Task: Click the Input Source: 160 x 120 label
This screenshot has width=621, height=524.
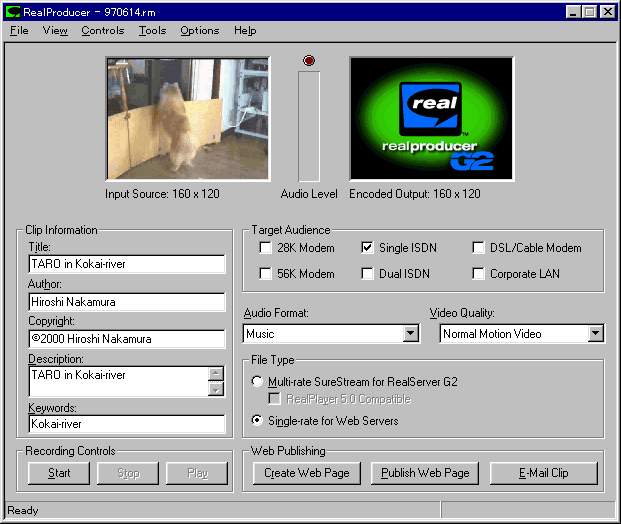Action: (162, 194)
